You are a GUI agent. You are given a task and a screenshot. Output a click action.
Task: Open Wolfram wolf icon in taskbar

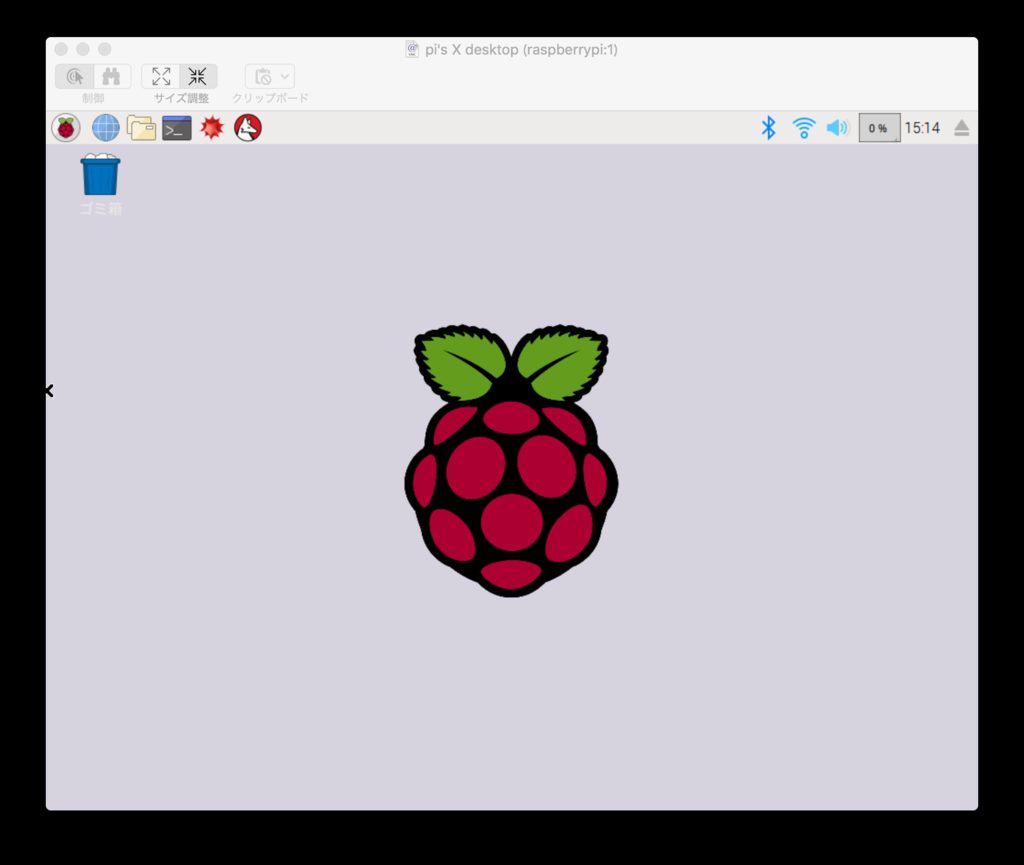(248, 128)
